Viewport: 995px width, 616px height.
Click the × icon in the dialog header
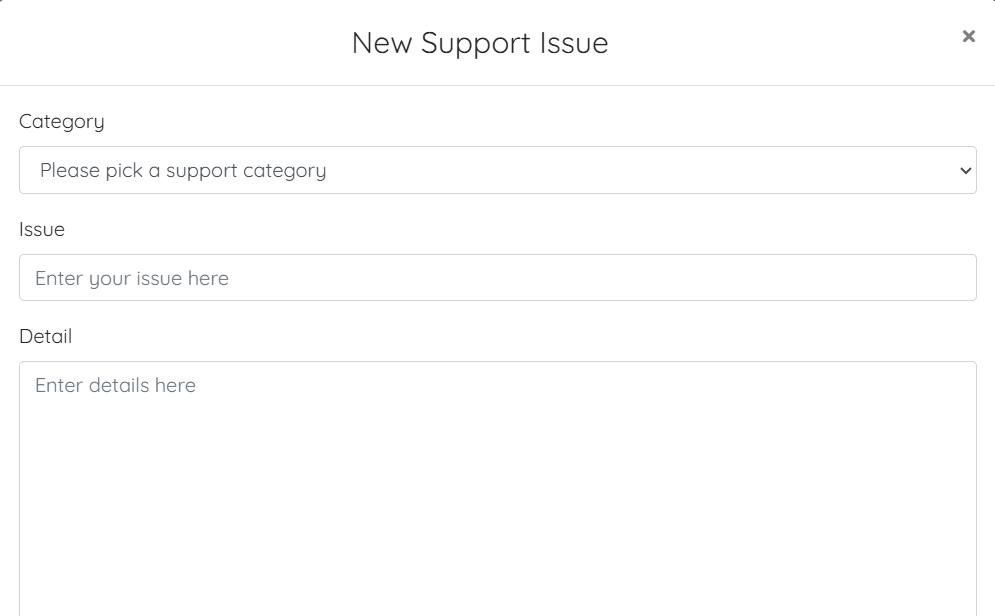coord(968,37)
